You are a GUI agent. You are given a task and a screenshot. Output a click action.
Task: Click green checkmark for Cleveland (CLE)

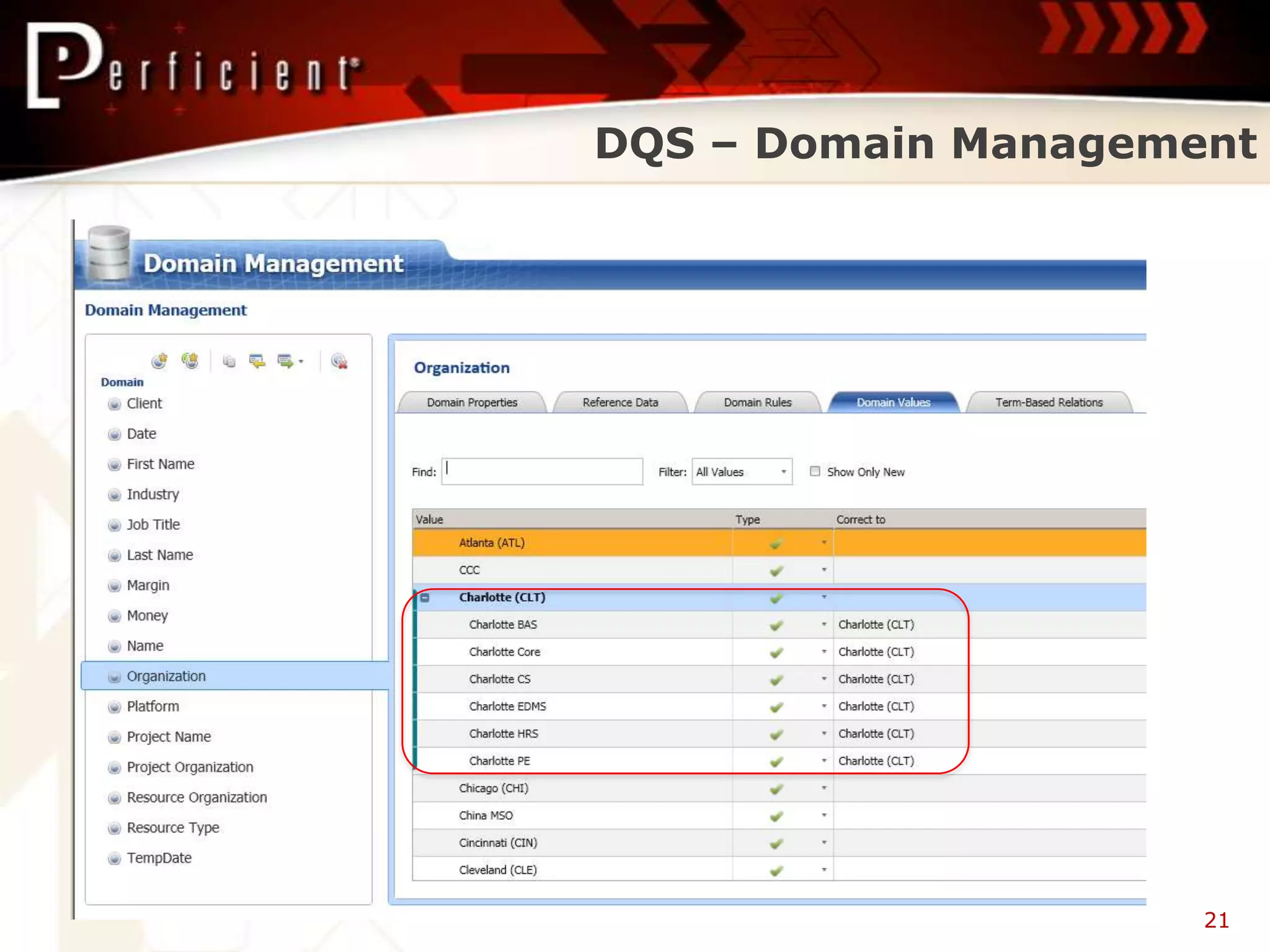tap(776, 871)
